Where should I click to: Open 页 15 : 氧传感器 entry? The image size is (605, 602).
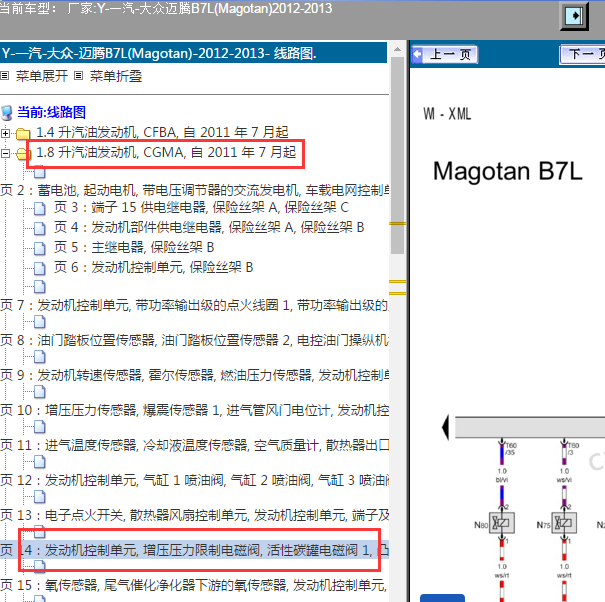194,585
